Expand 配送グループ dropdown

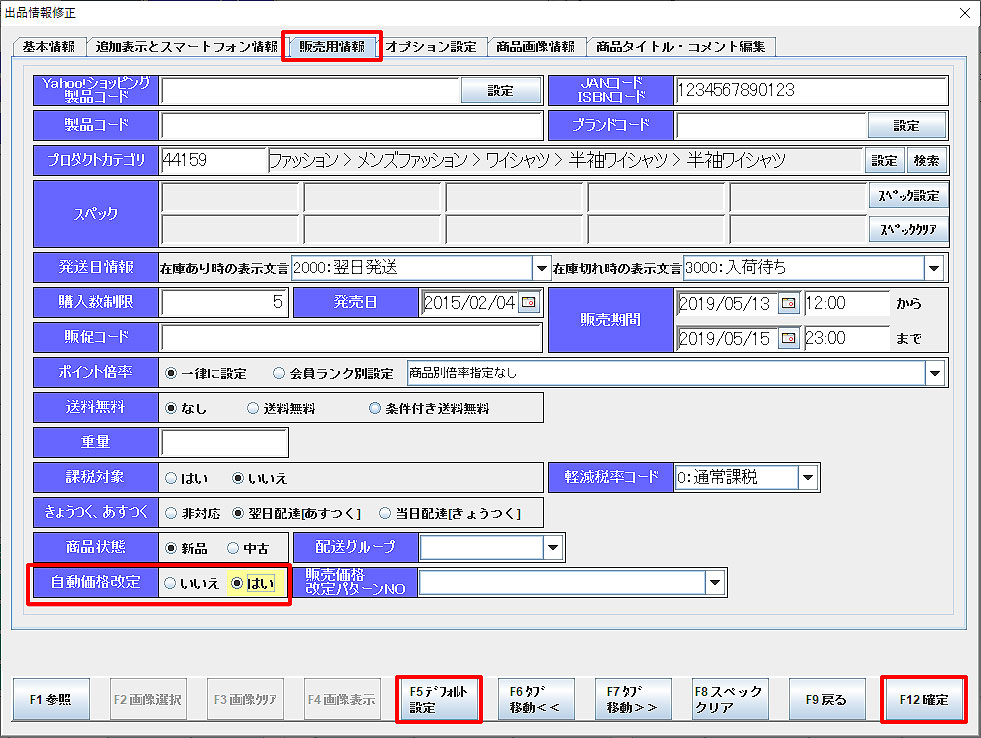tap(554, 548)
